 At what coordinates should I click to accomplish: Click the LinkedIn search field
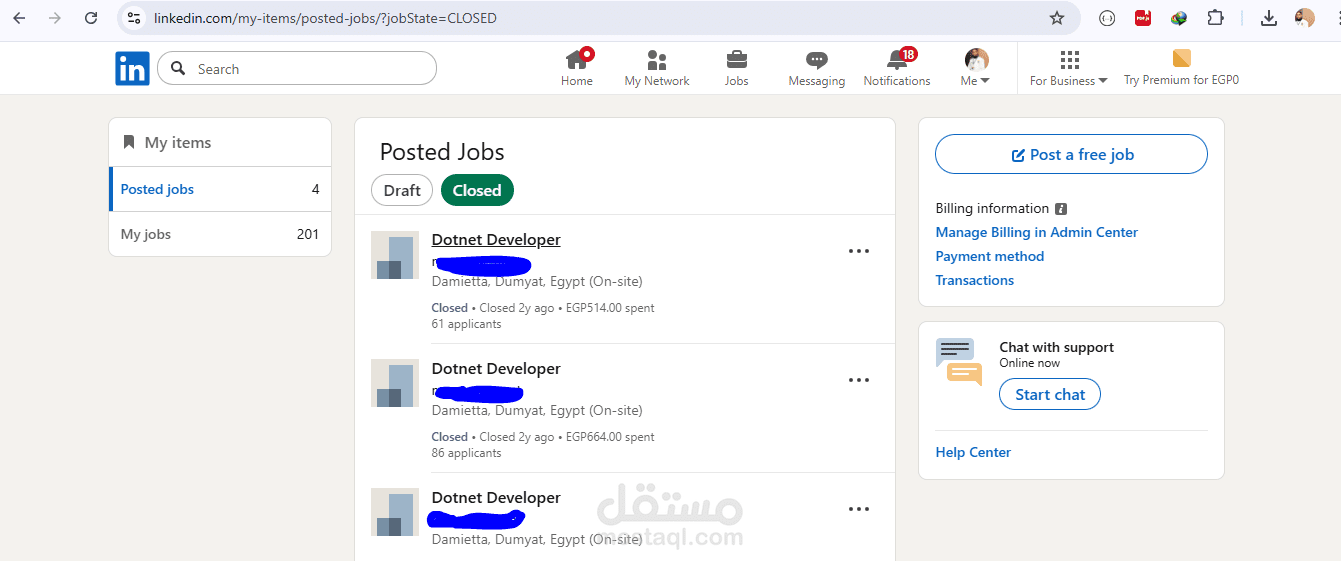point(297,68)
